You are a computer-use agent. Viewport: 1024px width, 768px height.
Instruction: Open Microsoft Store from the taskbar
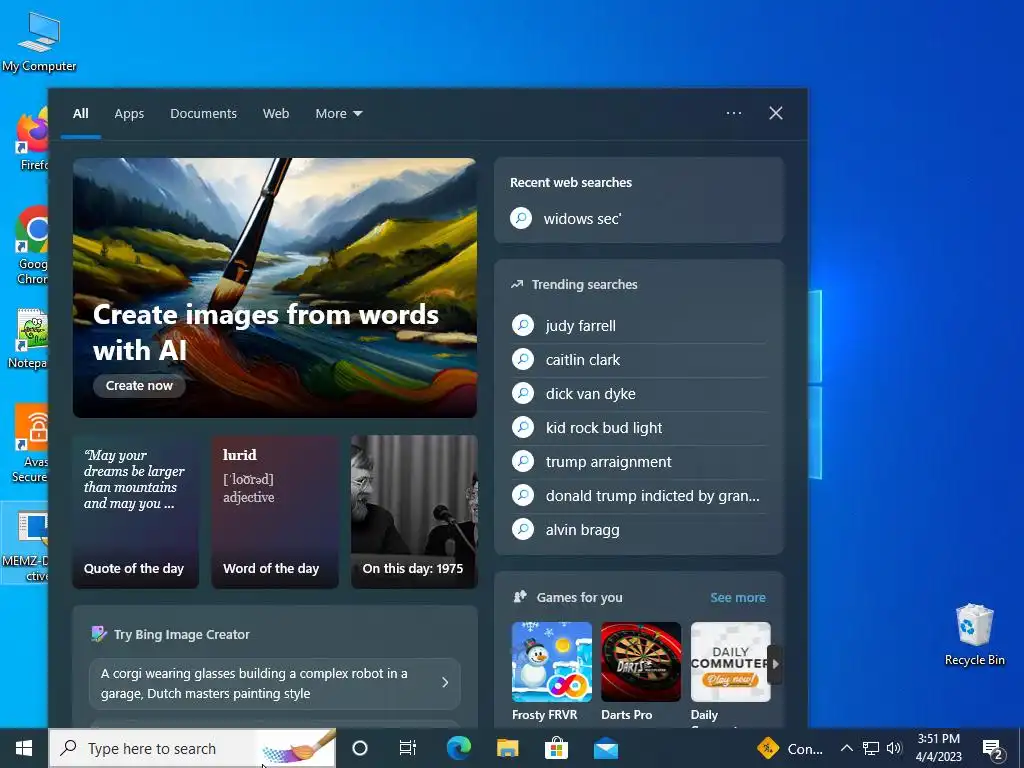[x=556, y=748]
